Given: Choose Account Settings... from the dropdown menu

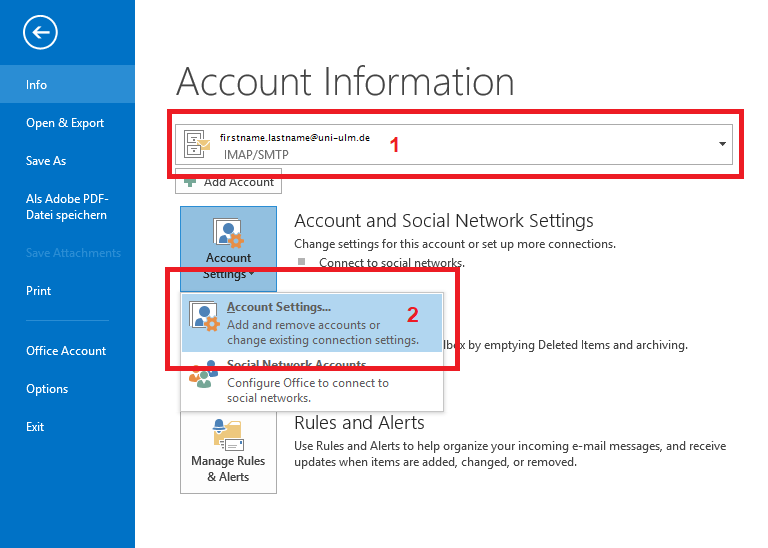Looking at the screenshot, I should click(312, 323).
